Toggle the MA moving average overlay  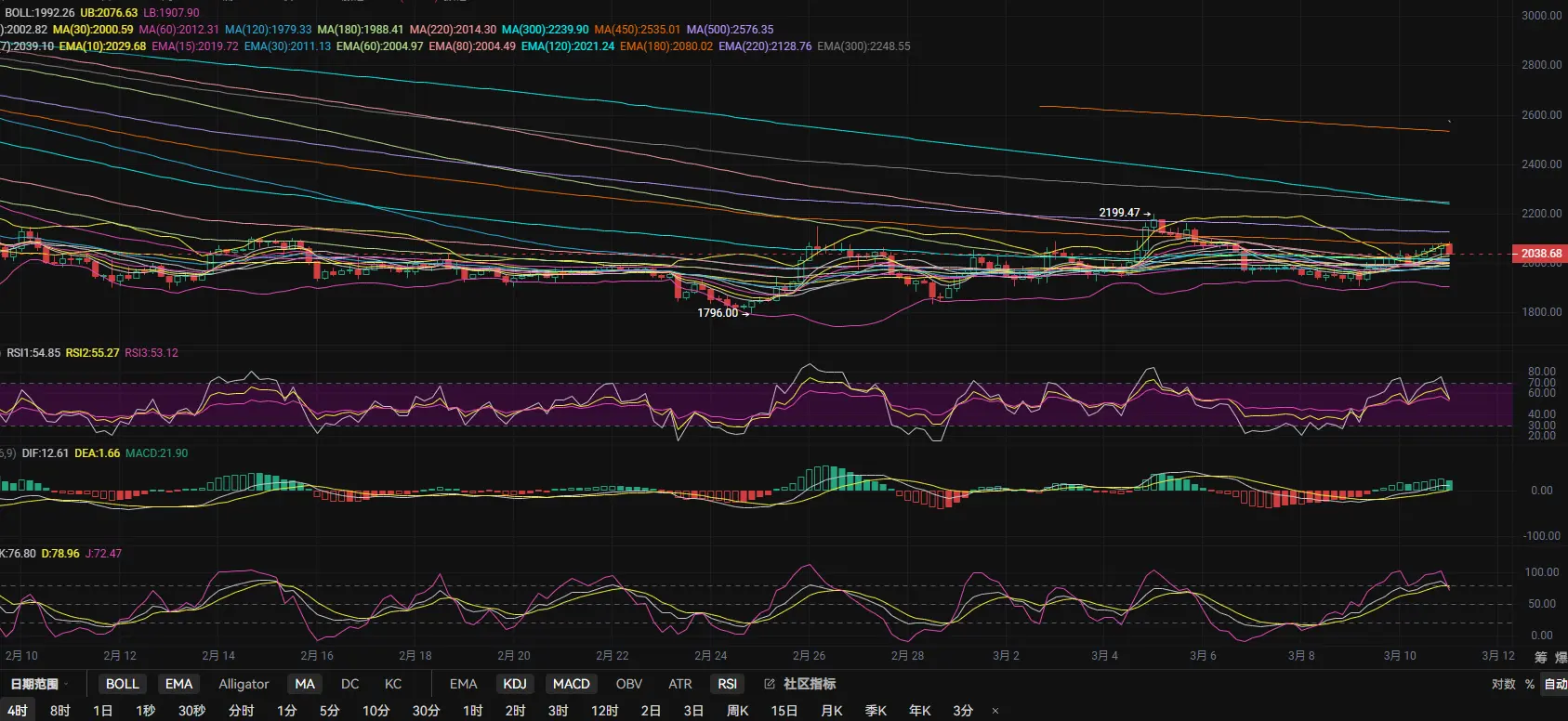(x=305, y=684)
